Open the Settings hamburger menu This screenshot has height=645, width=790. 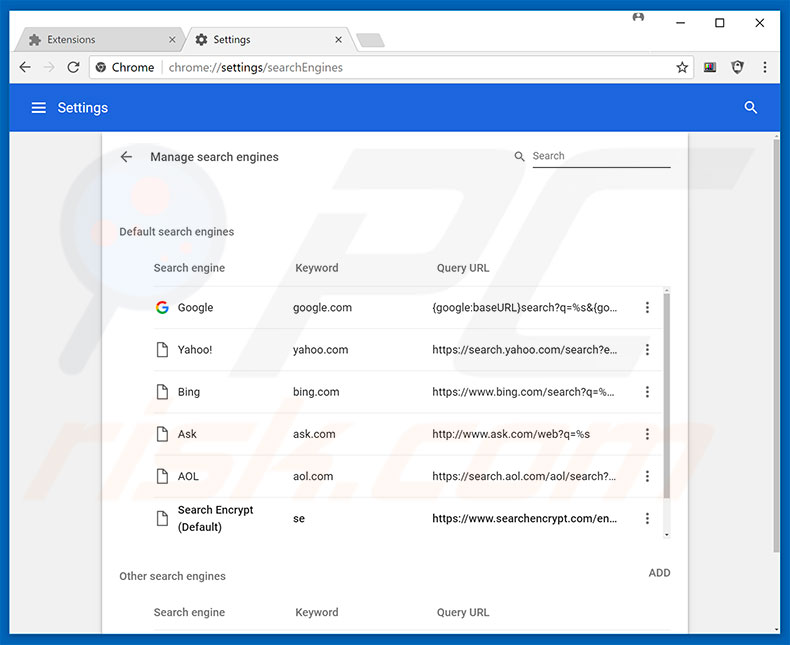[x=39, y=108]
